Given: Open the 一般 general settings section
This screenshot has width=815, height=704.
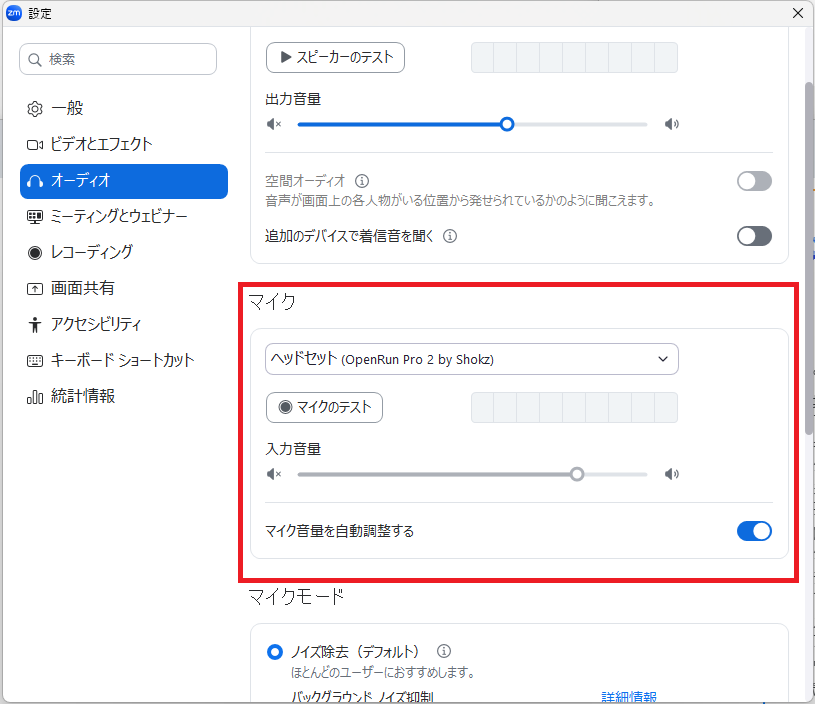Looking at the screenshot, I should (124, 109).
